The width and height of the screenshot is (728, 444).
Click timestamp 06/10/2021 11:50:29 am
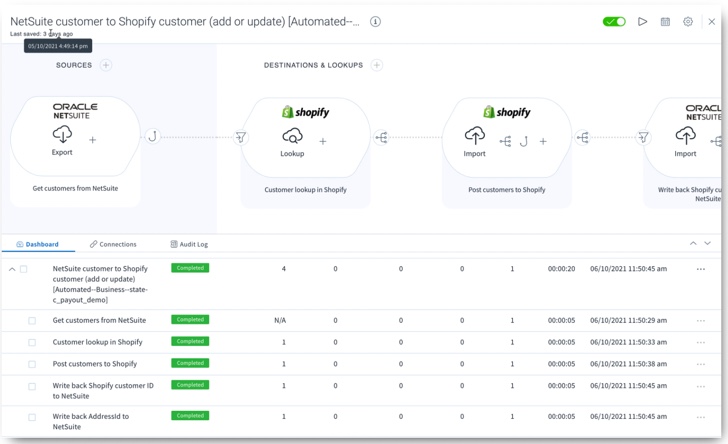click(628, 320)
